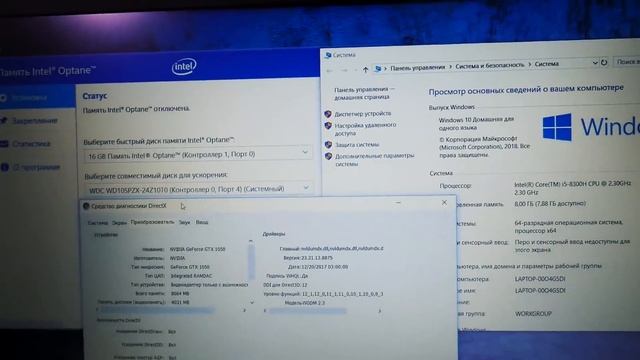The width and height of the screenshot is (640, 360).
Task: Open the WDC WD10SPZX compatible disk dropdown
Action: click(199, 189)
